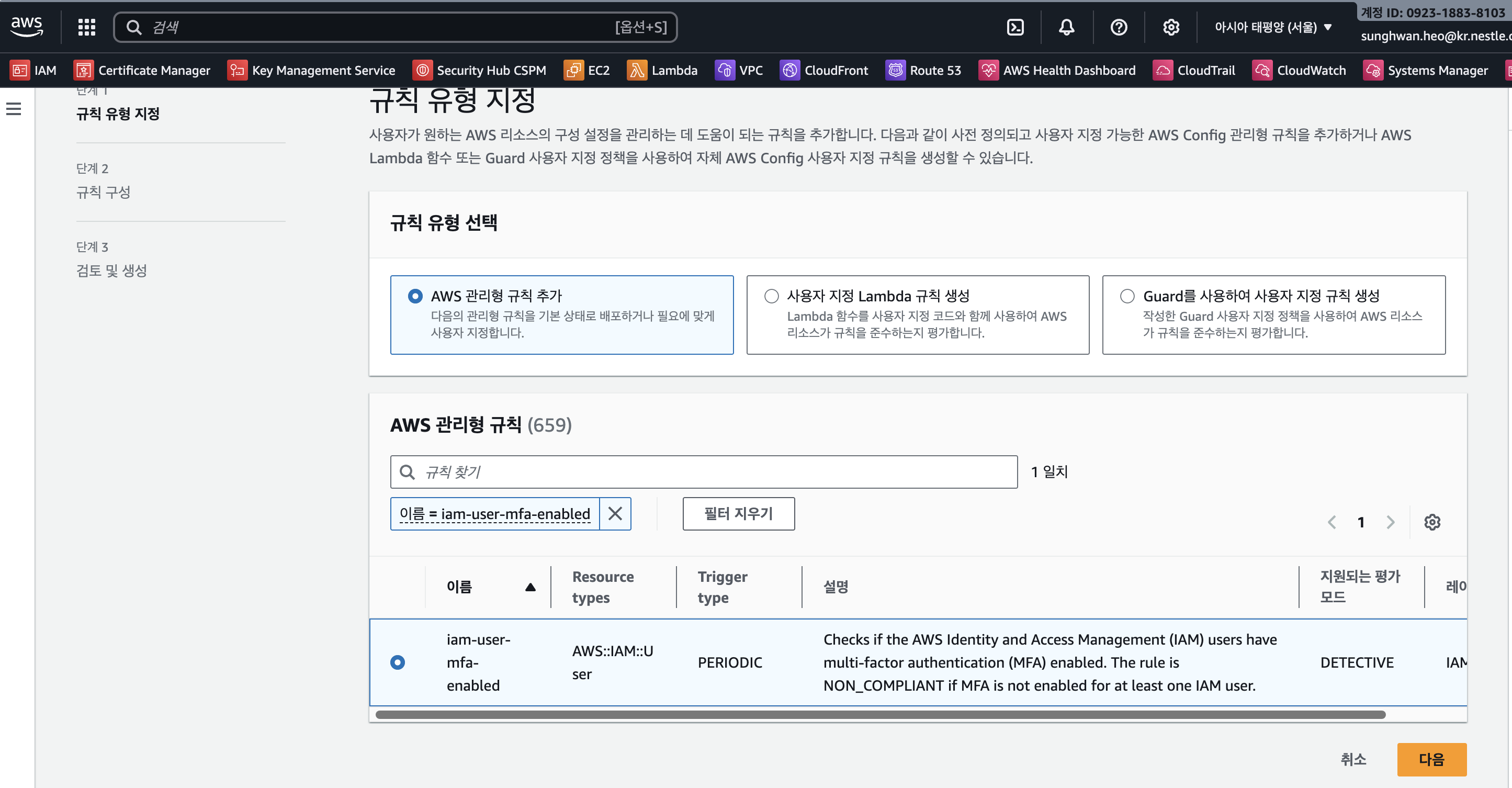
Task: Click the 계정 ID 0923-1883-8103 text
Action: point(1433,13)
